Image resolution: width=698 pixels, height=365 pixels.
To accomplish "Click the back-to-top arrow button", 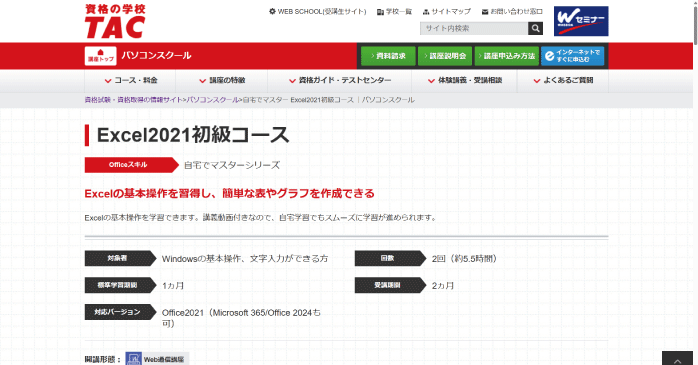I will (677, 358).
